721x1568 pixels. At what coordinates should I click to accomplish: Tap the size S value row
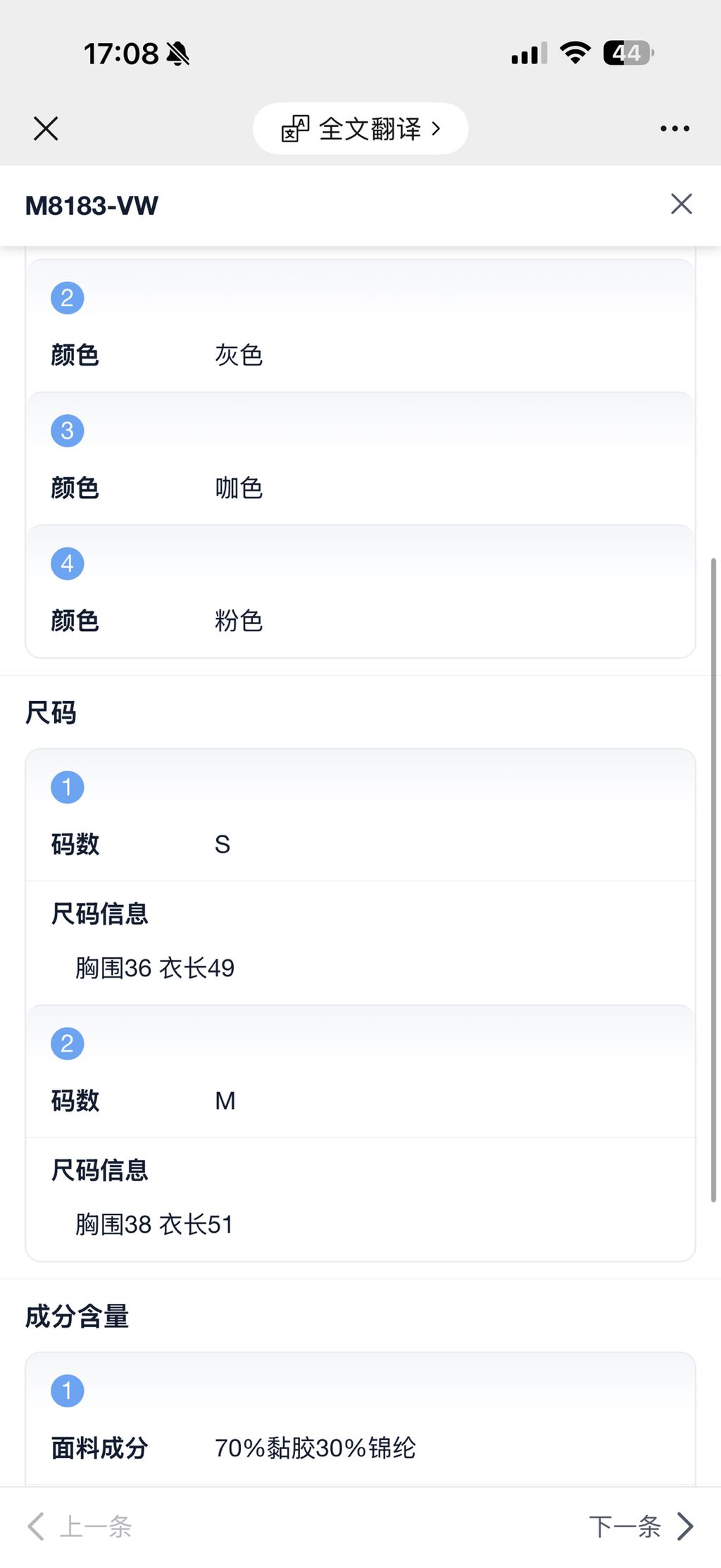[x=222, y=845]
